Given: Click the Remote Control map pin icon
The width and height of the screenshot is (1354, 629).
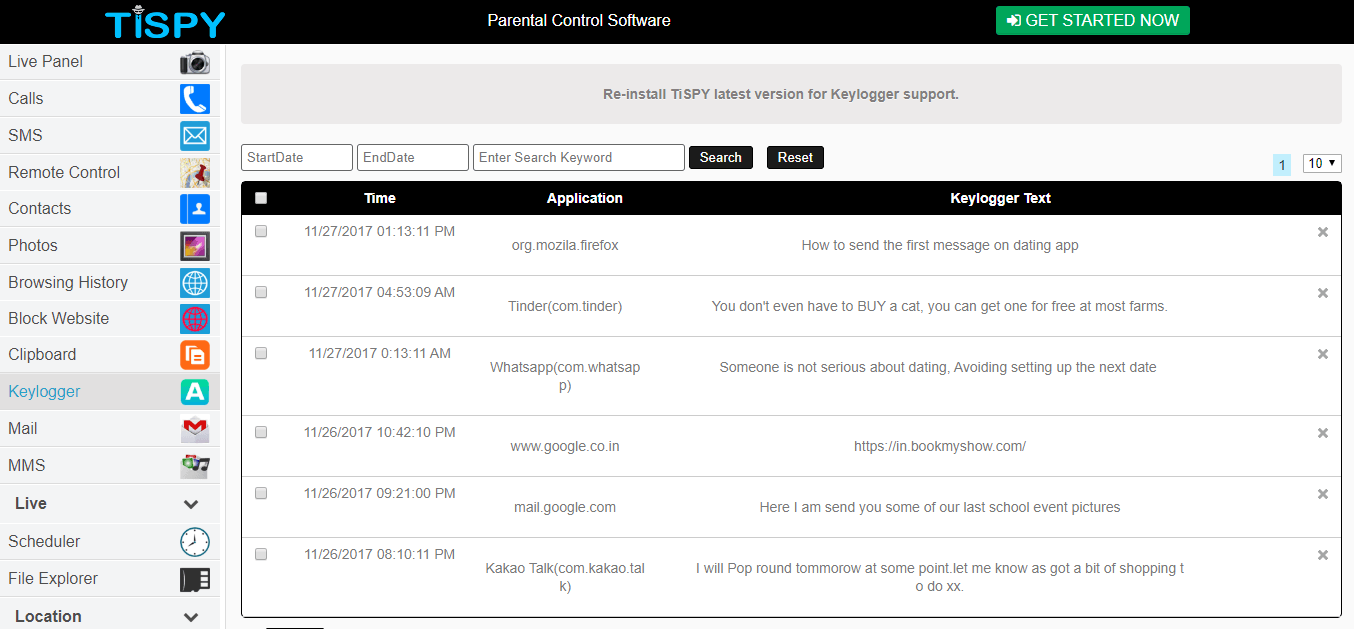Looking at the screenshot, I should [x=195, y=173].
